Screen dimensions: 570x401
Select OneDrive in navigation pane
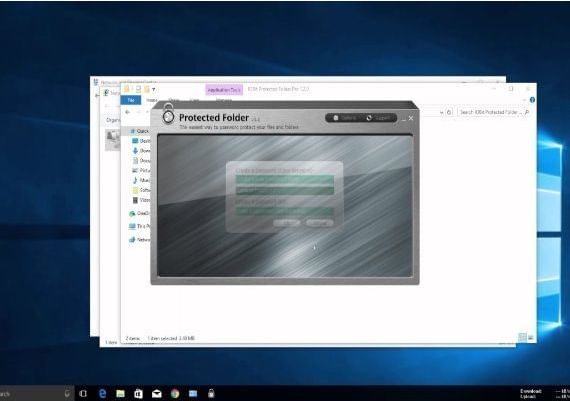140,213
